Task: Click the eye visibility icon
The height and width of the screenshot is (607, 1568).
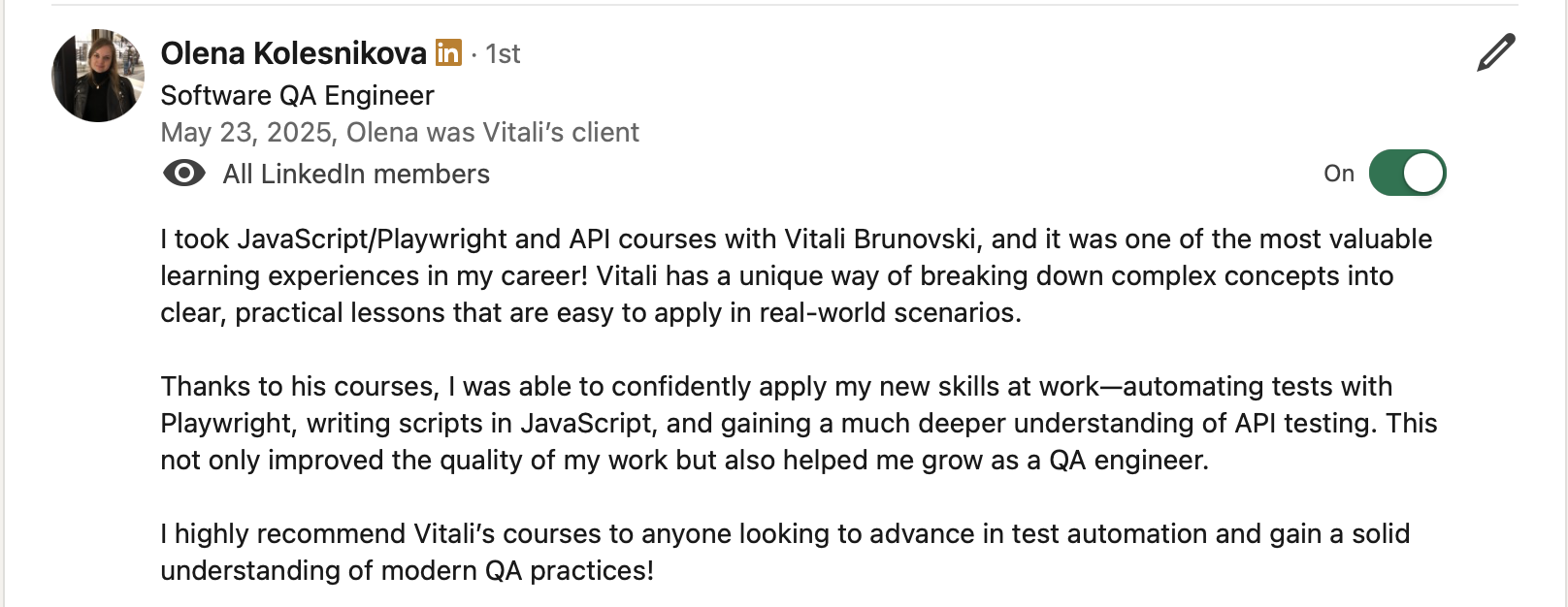Action: coord(184,174)
